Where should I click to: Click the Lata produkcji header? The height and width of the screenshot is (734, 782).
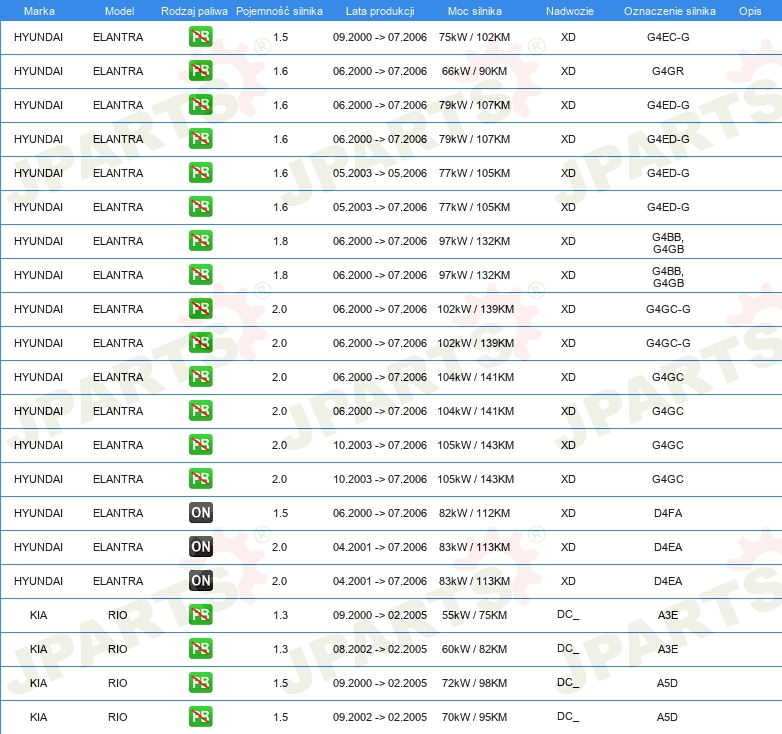click(x=379, y=10)
